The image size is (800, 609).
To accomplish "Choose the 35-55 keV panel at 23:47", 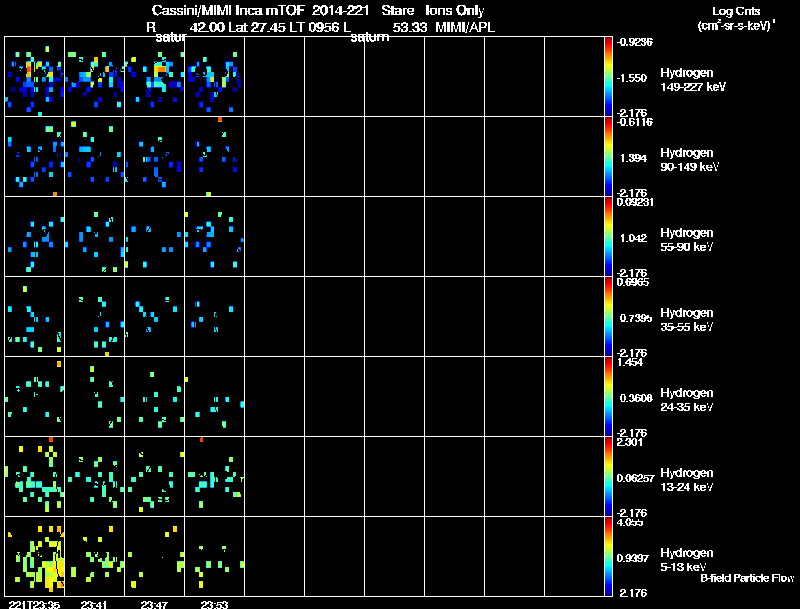I will click(x=155, y=317).
